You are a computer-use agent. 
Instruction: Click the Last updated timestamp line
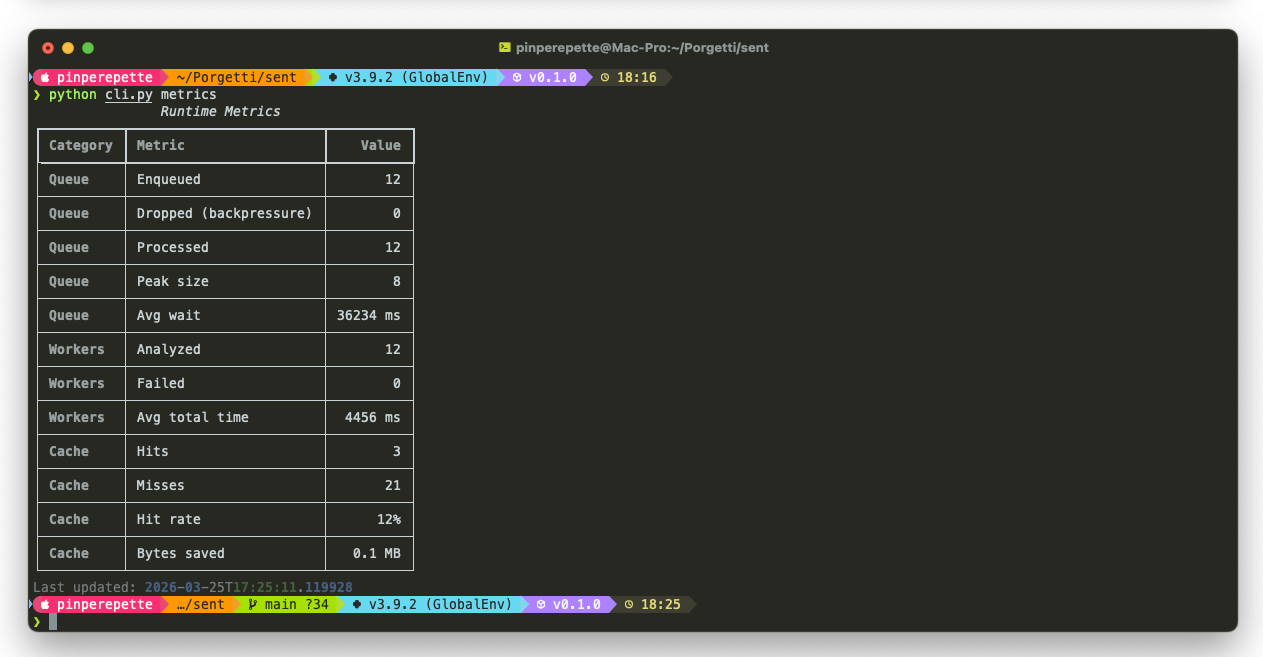click(x=193, y=587)
